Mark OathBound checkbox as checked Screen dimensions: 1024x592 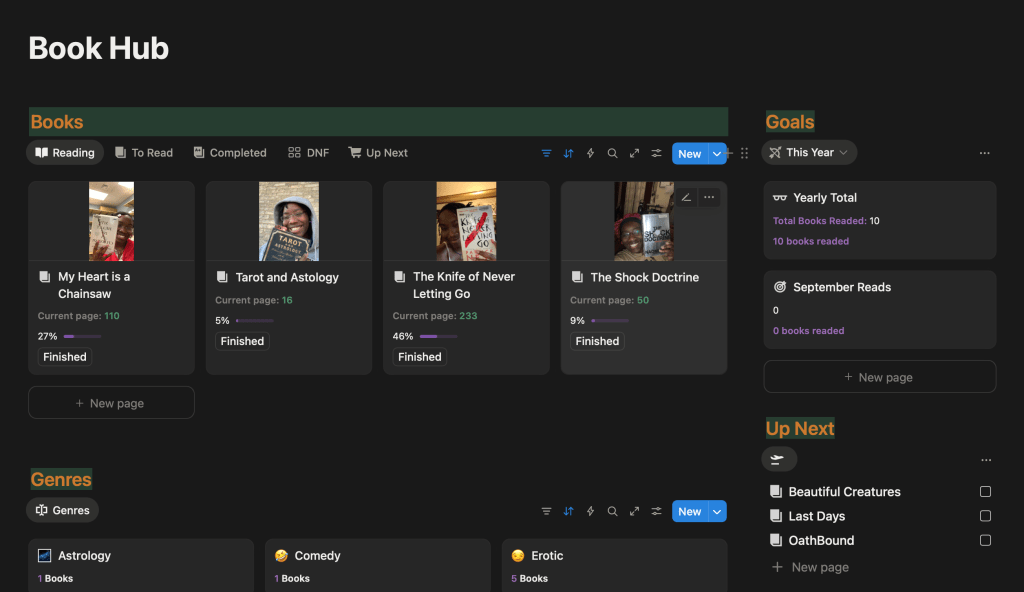(985, 540)
